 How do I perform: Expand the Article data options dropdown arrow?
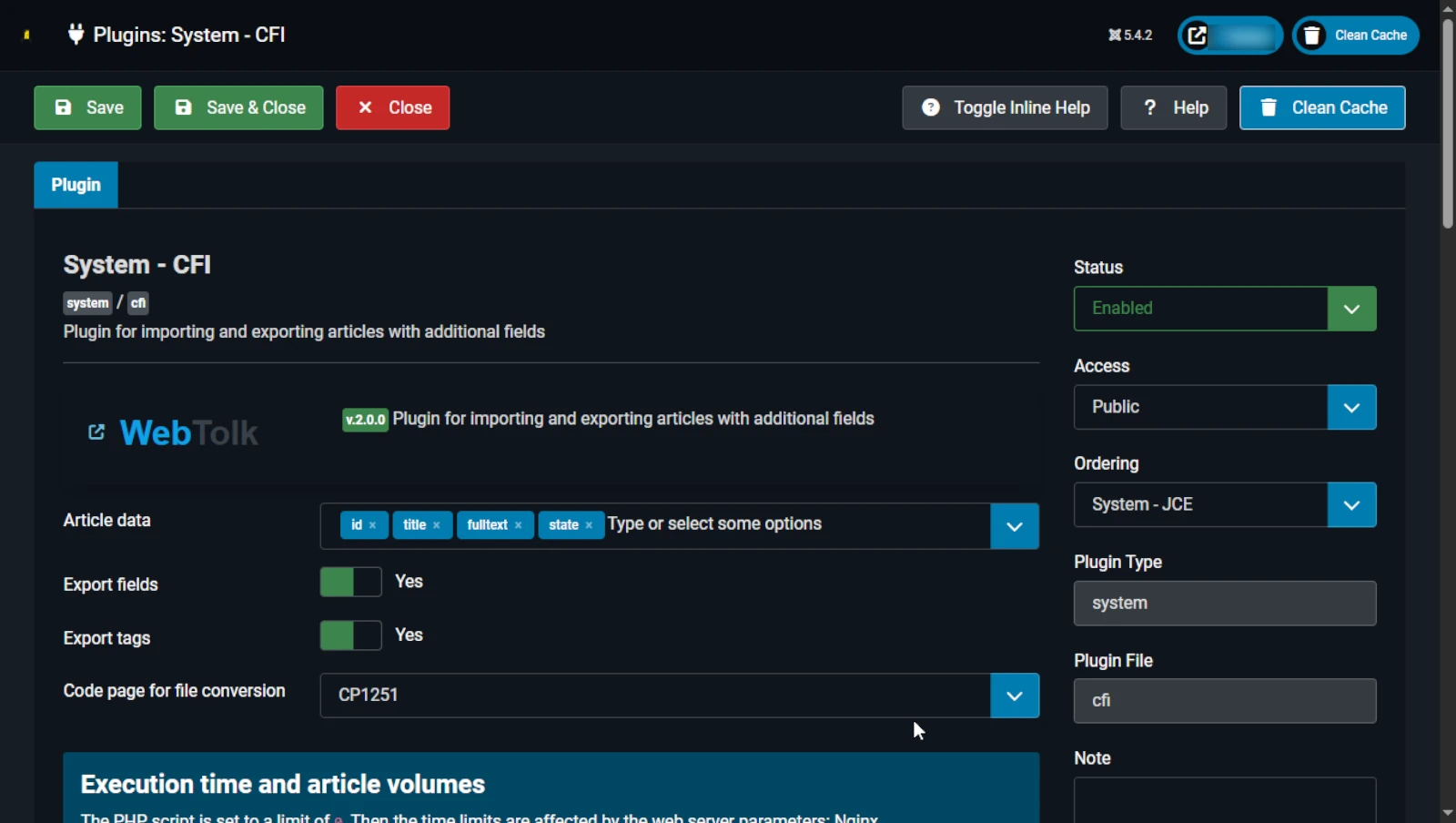pos(1014,527)
